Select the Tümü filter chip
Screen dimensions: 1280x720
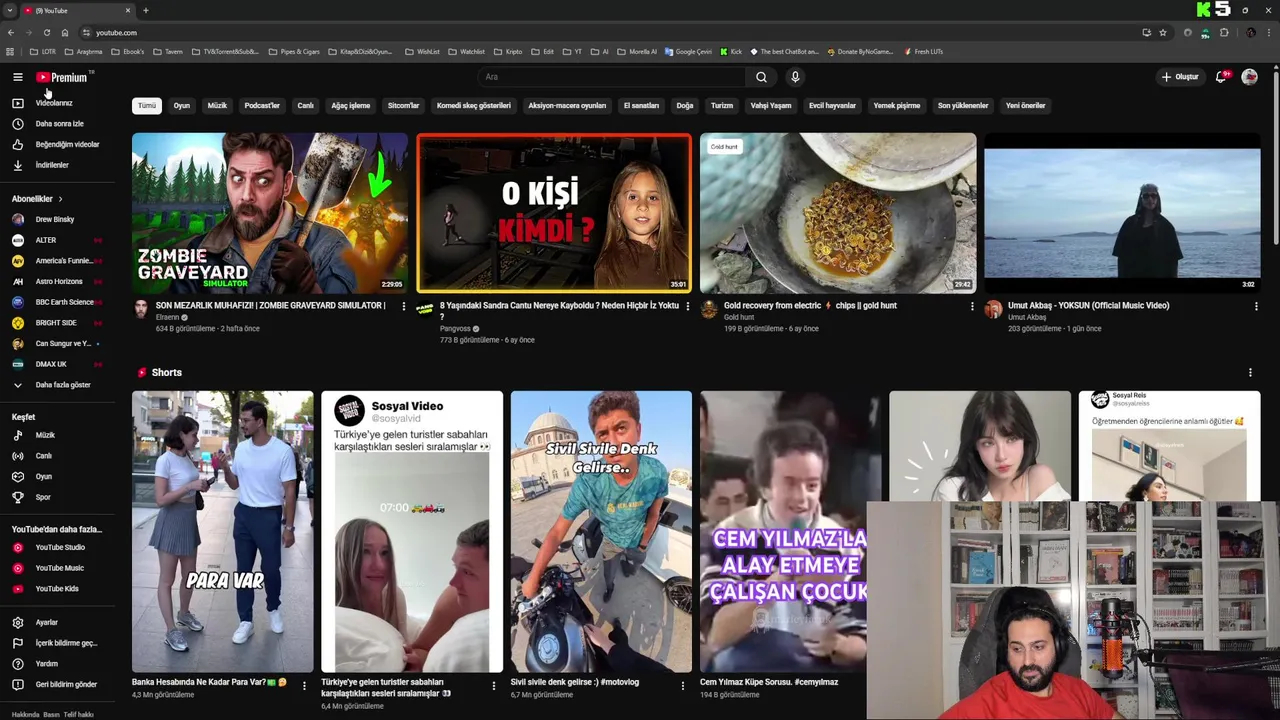click(x=147, y=105)
